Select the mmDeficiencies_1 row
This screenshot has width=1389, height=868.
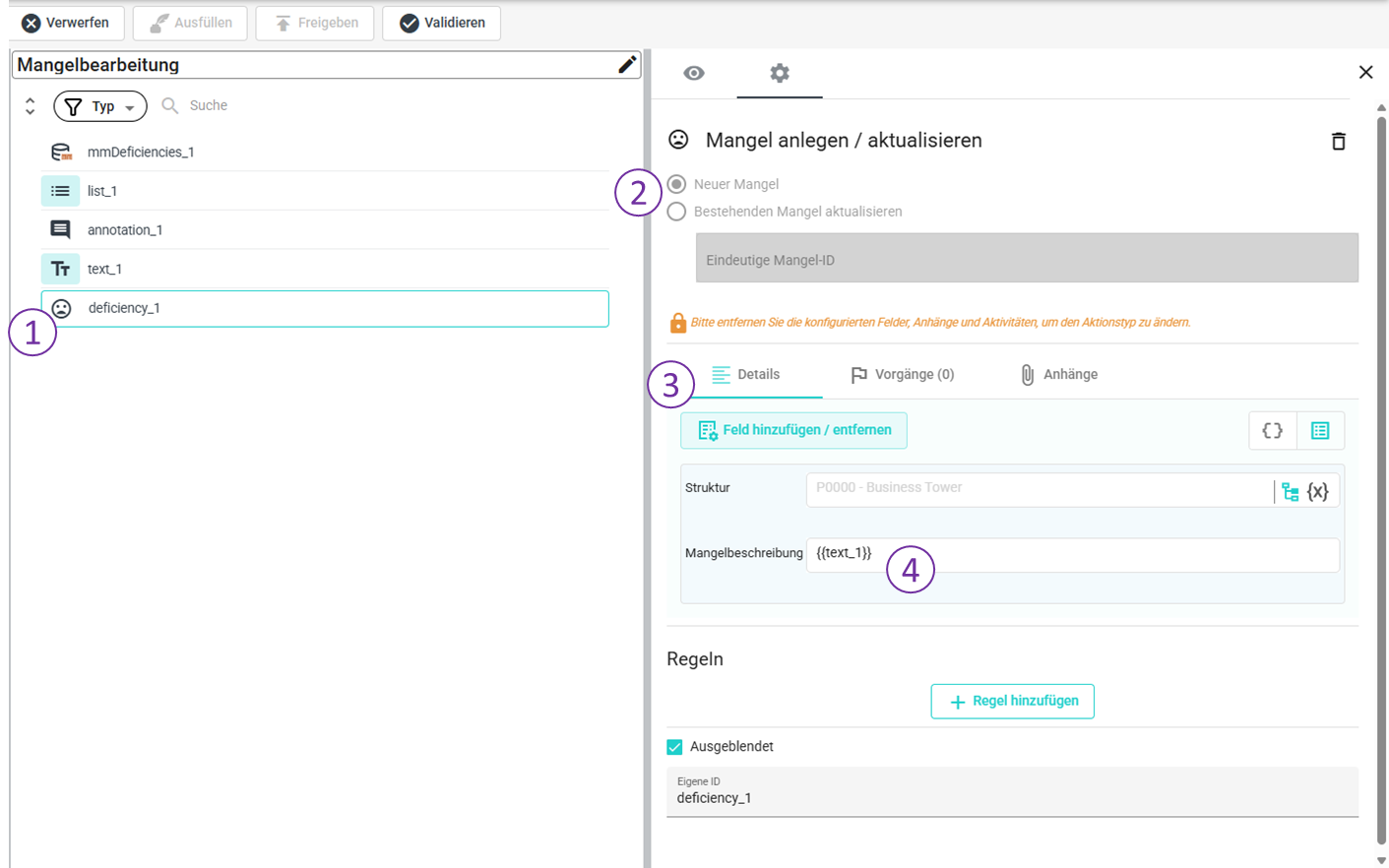coord(325,152)
